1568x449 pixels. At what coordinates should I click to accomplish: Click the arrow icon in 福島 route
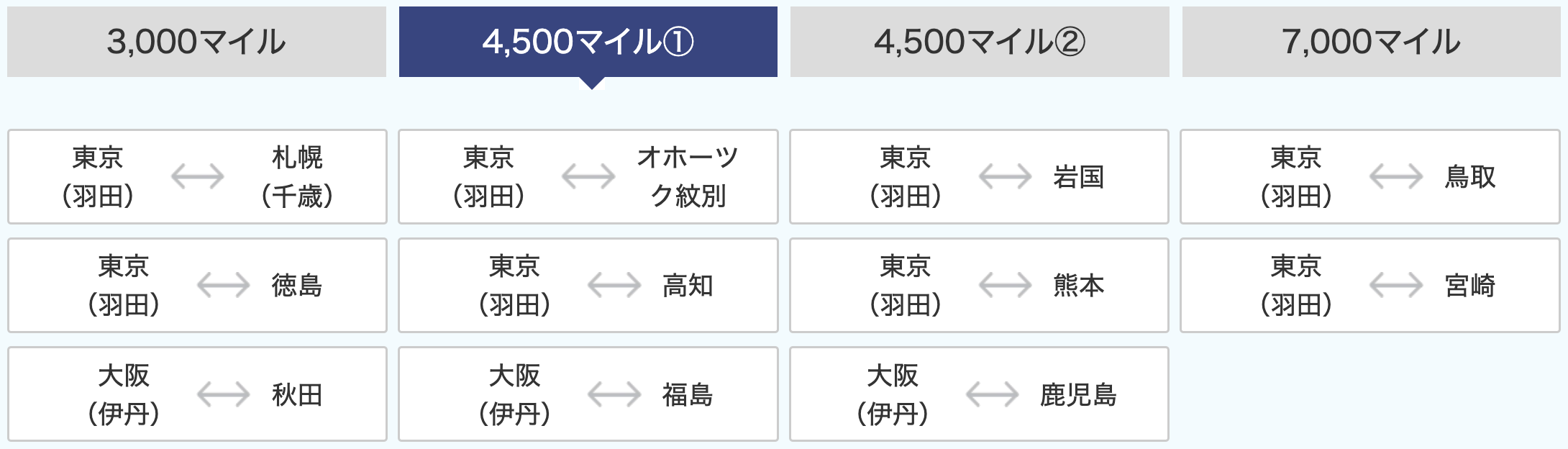point(614,394)
